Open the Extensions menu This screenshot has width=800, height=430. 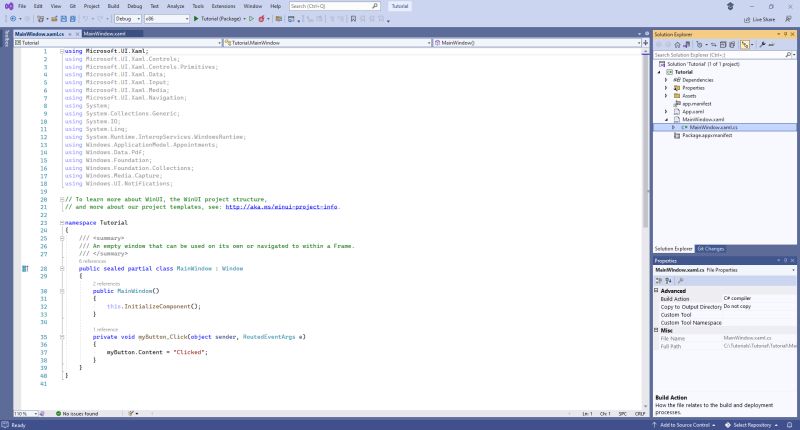point(223,6)
